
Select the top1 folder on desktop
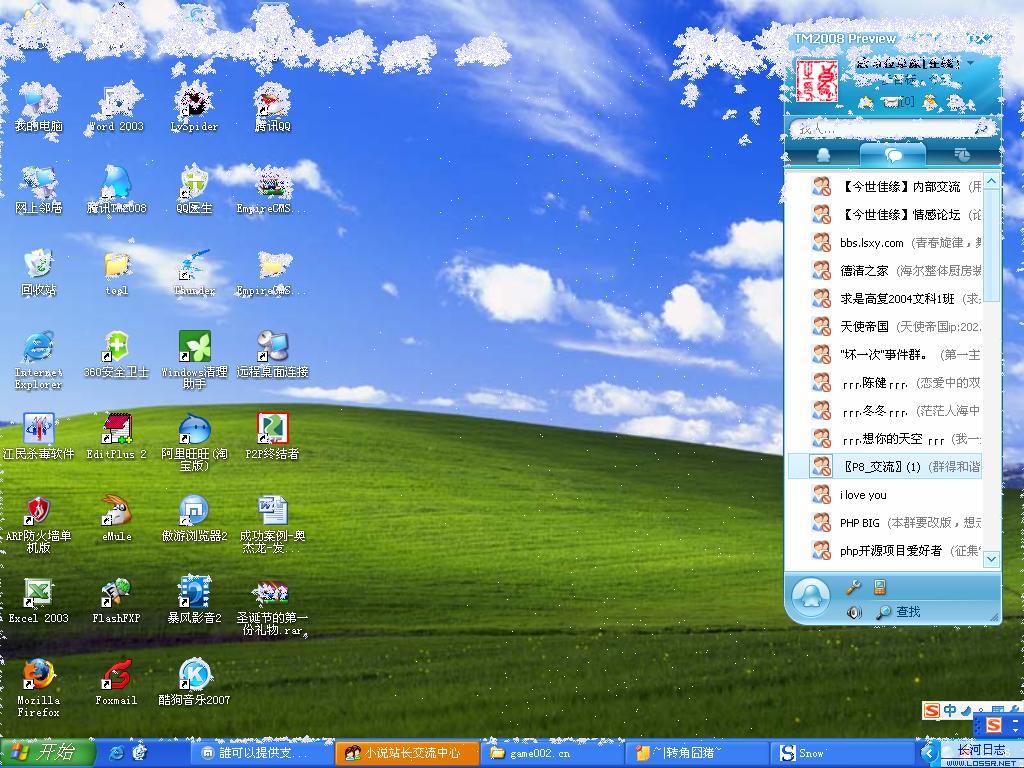click(116, 273)
